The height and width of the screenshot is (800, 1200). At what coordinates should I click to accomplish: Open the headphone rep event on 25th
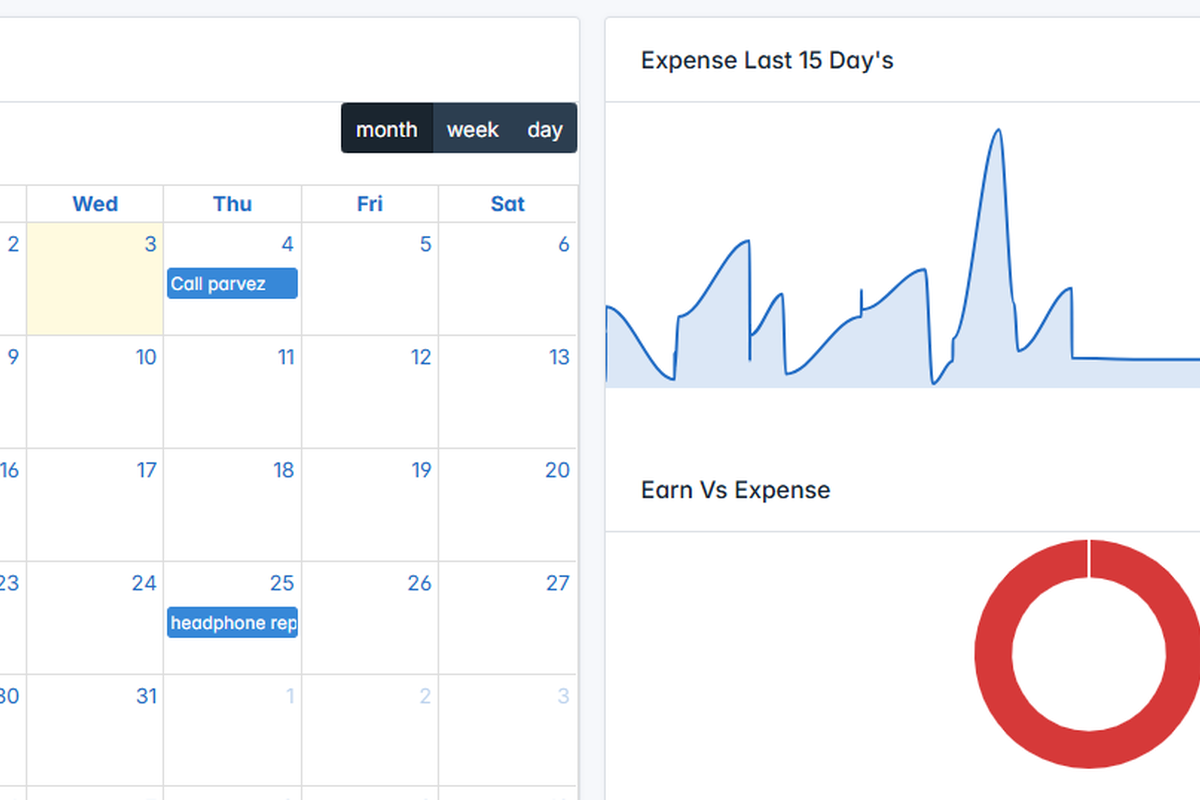232,623
